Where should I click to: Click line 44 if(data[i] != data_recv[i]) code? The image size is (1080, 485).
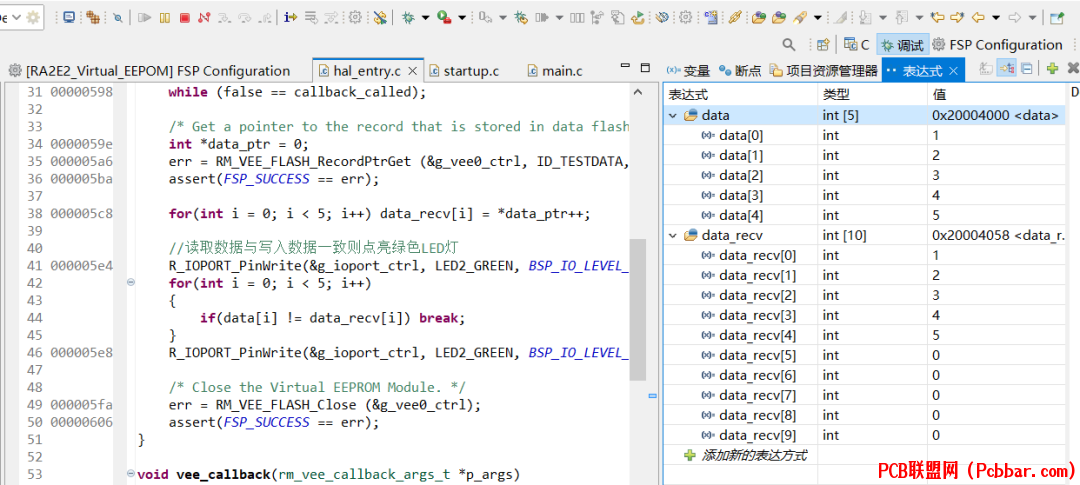[332, 318]
